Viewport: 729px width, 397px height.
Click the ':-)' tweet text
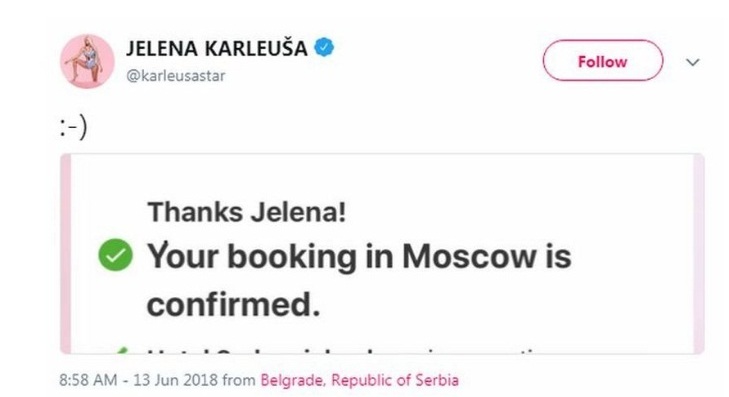[x=73, y=127]
